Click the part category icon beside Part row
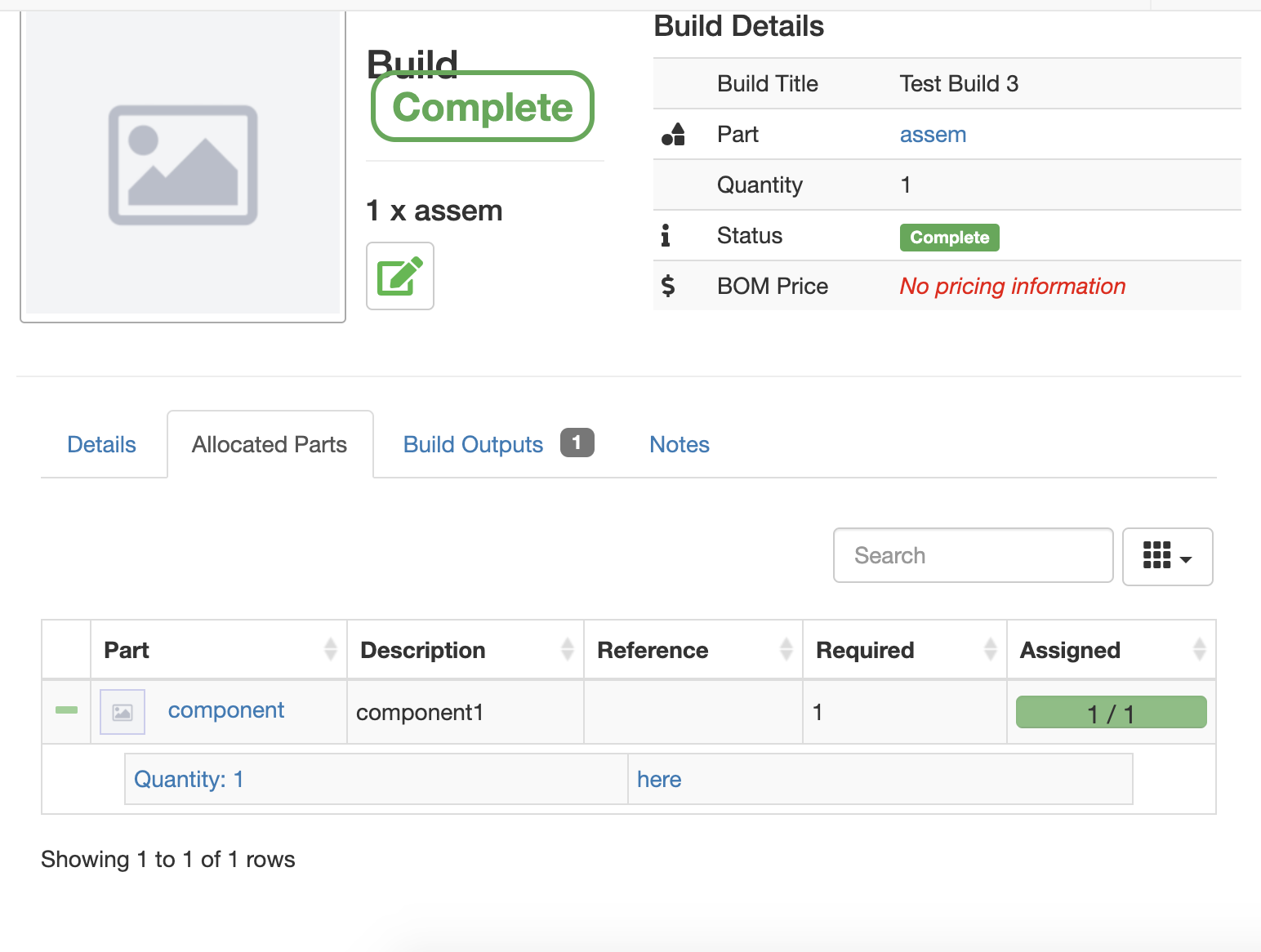This screenshot has height=952, width=1261. (x=671, y=134)
